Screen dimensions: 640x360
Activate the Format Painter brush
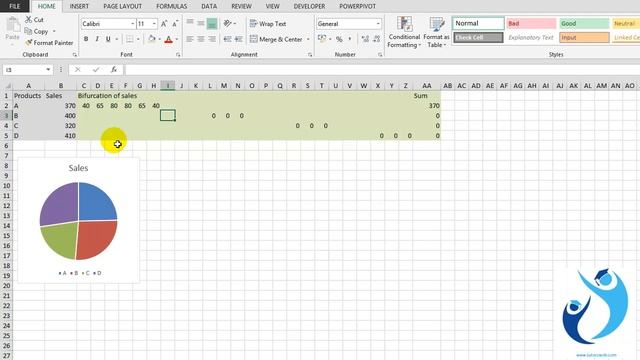(49, 42)
